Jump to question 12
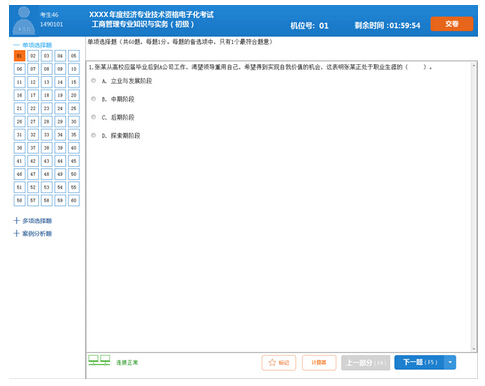485x386 pixels. [33, 82]
